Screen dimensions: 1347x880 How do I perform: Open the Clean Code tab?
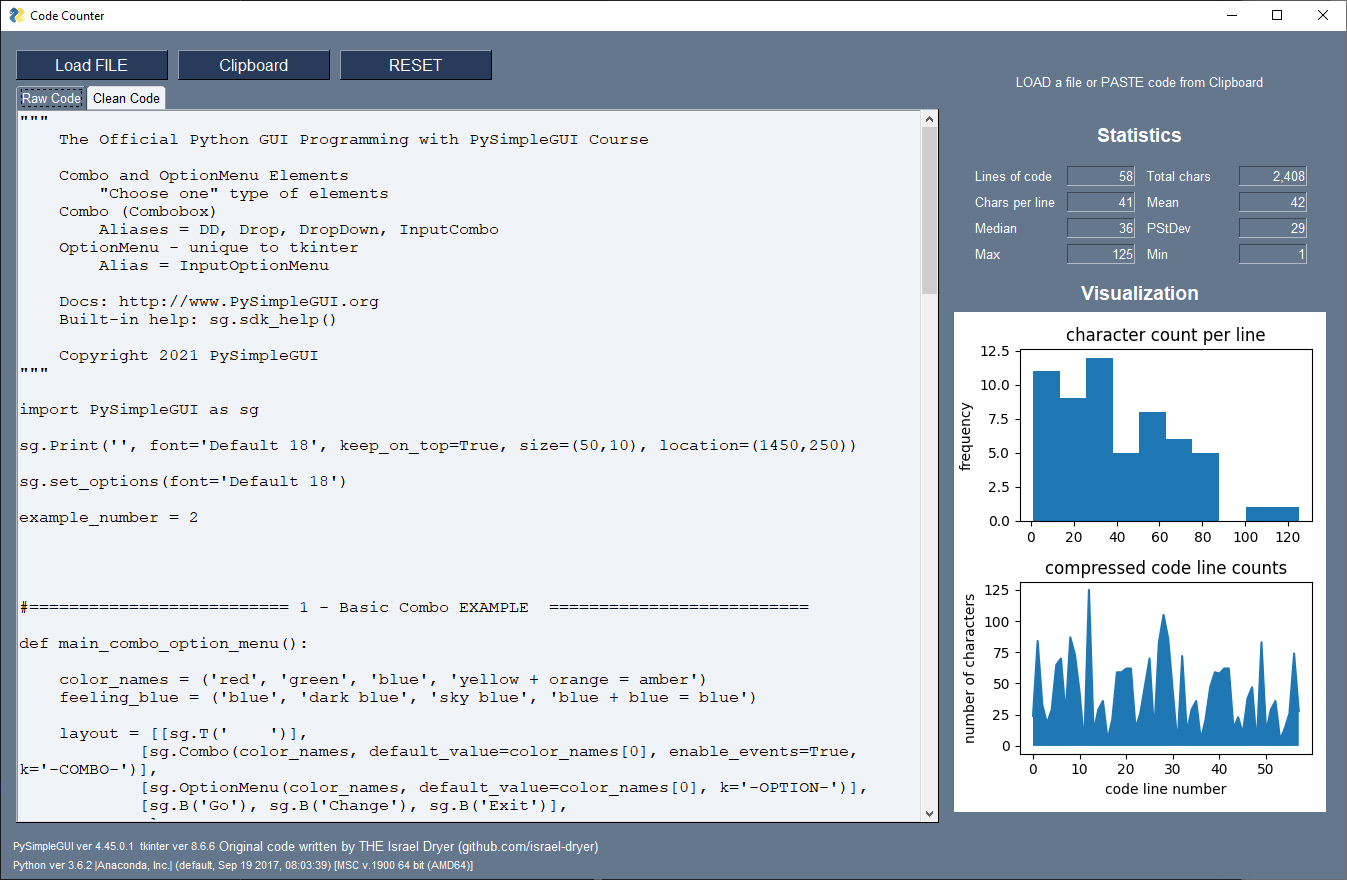click(126, 98)
